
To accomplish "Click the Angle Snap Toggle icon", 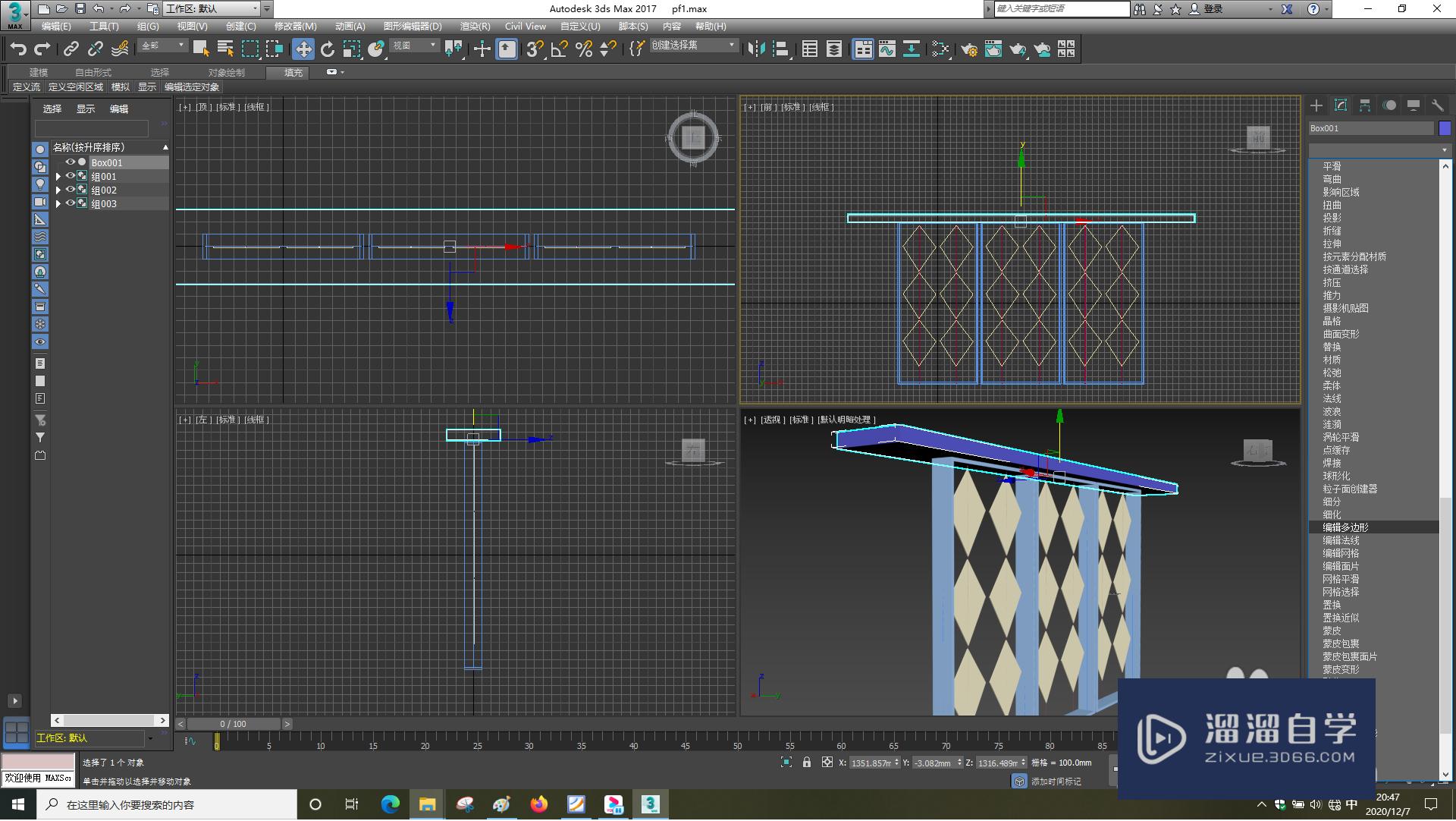I will click(x=560, y=49).
